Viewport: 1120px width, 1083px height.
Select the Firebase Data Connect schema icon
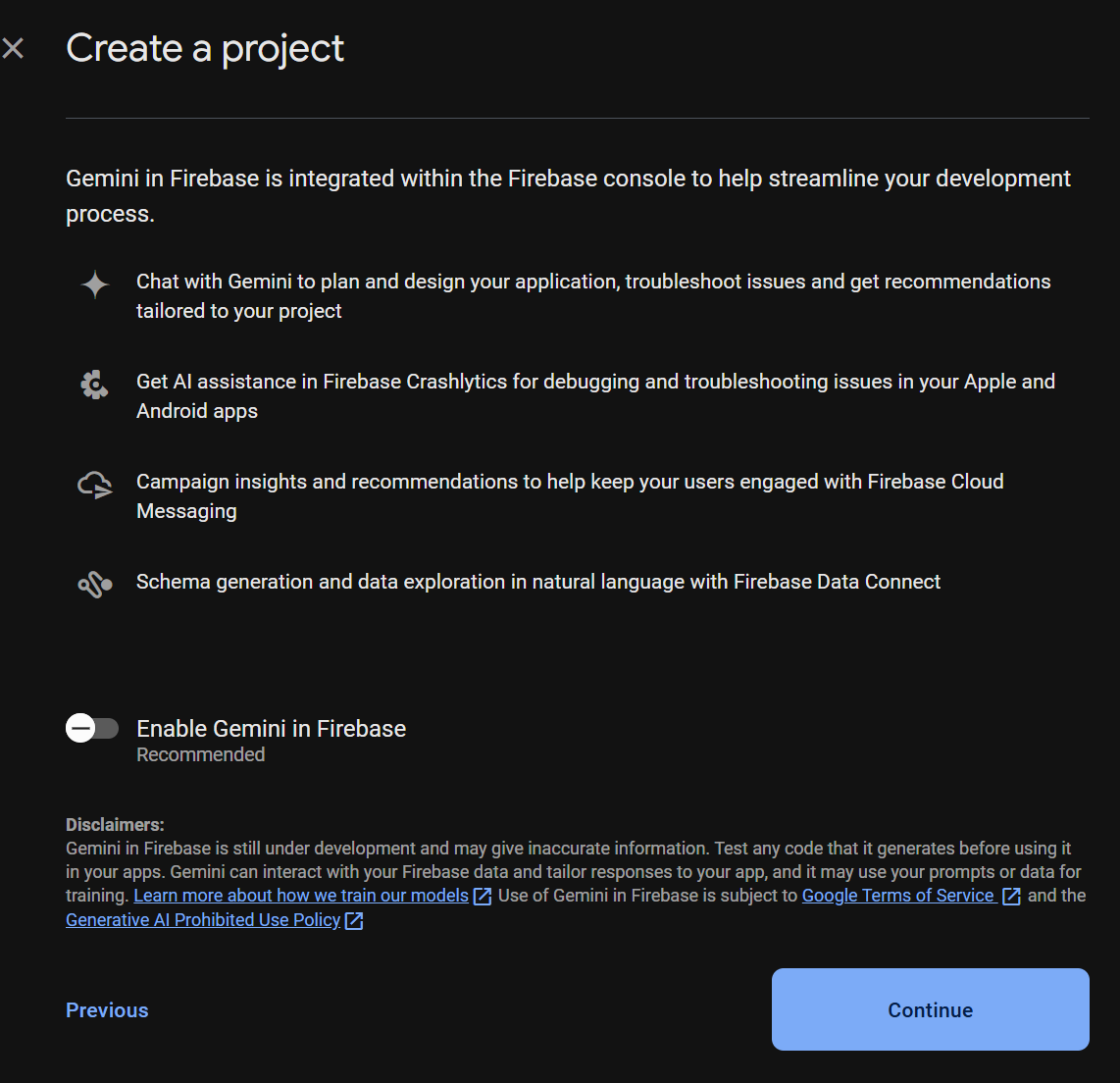coord(93,582)
